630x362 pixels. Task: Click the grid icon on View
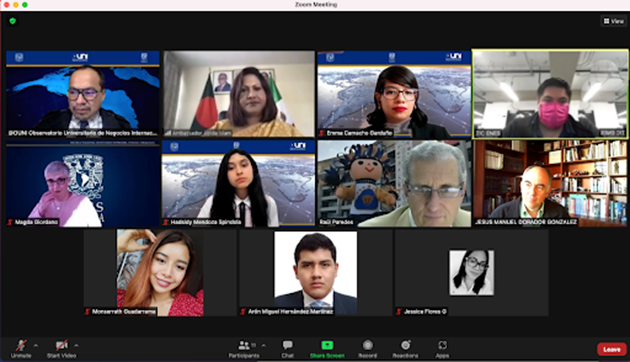click(606, 21)
